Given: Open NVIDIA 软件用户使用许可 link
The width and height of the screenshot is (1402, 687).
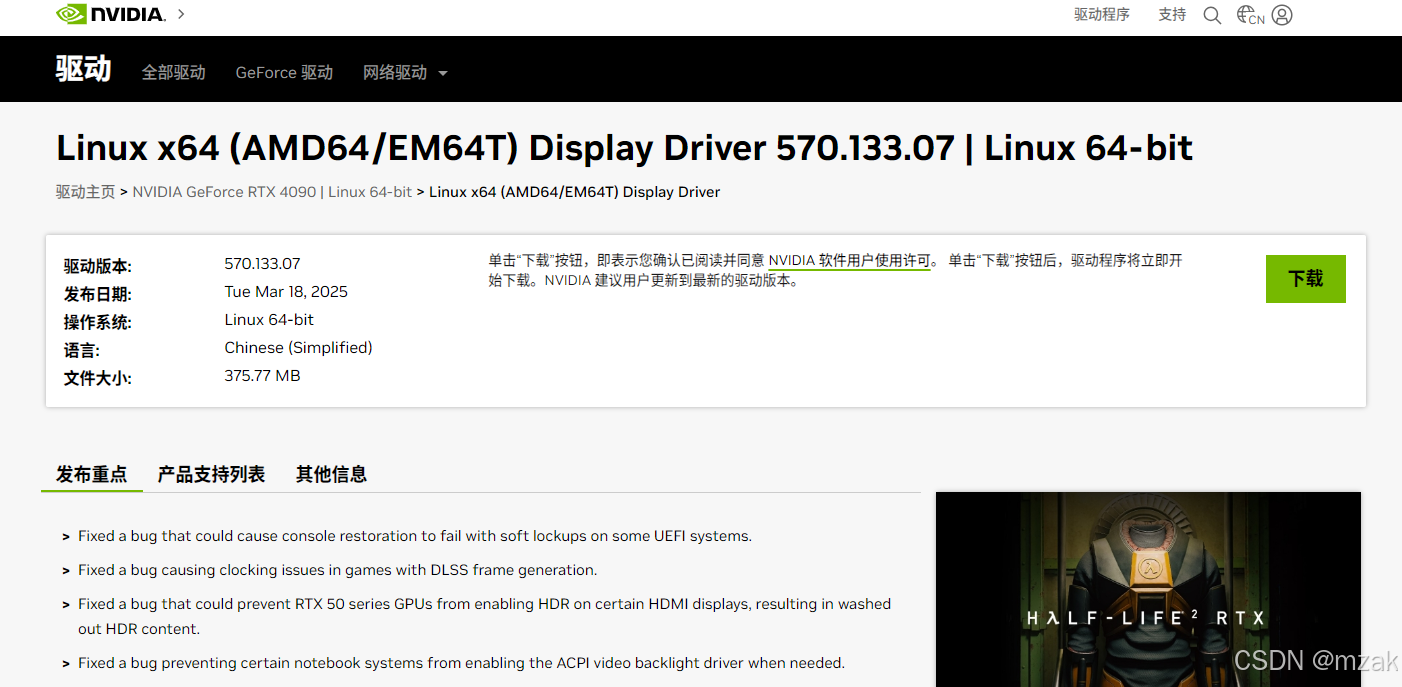Looking at the screenshot, I should [850, 260].
